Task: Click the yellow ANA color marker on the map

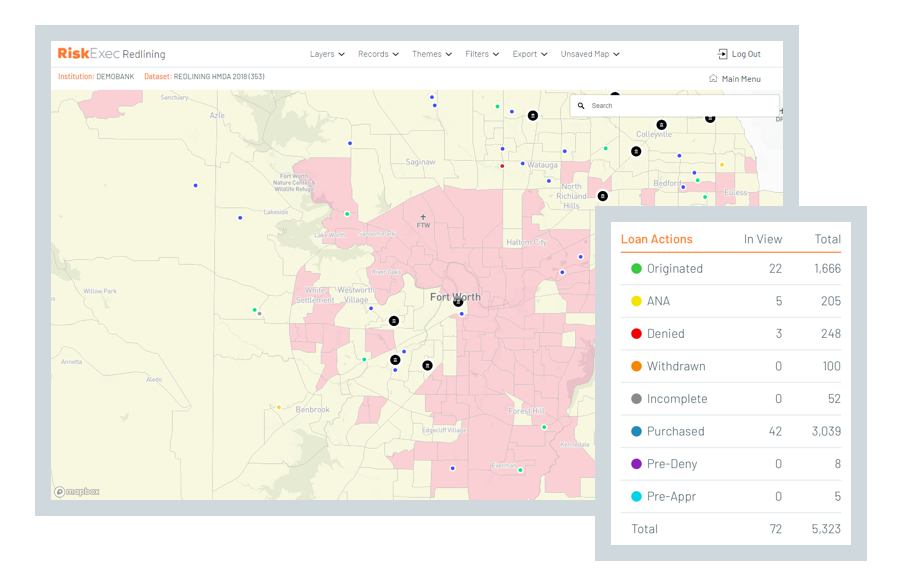Action: tap(278, 407)
